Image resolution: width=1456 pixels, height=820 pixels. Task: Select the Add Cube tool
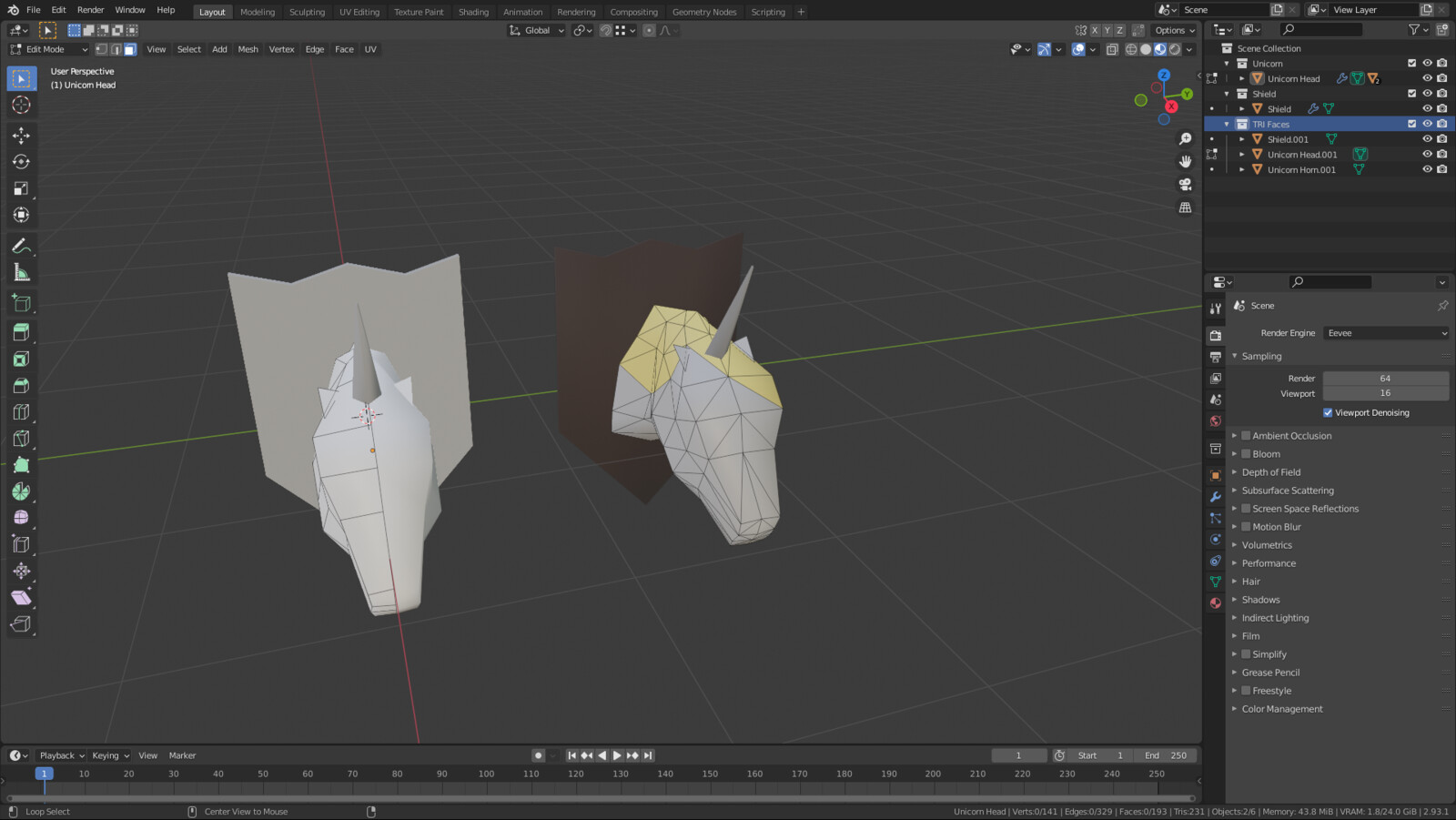click(21, 303)
